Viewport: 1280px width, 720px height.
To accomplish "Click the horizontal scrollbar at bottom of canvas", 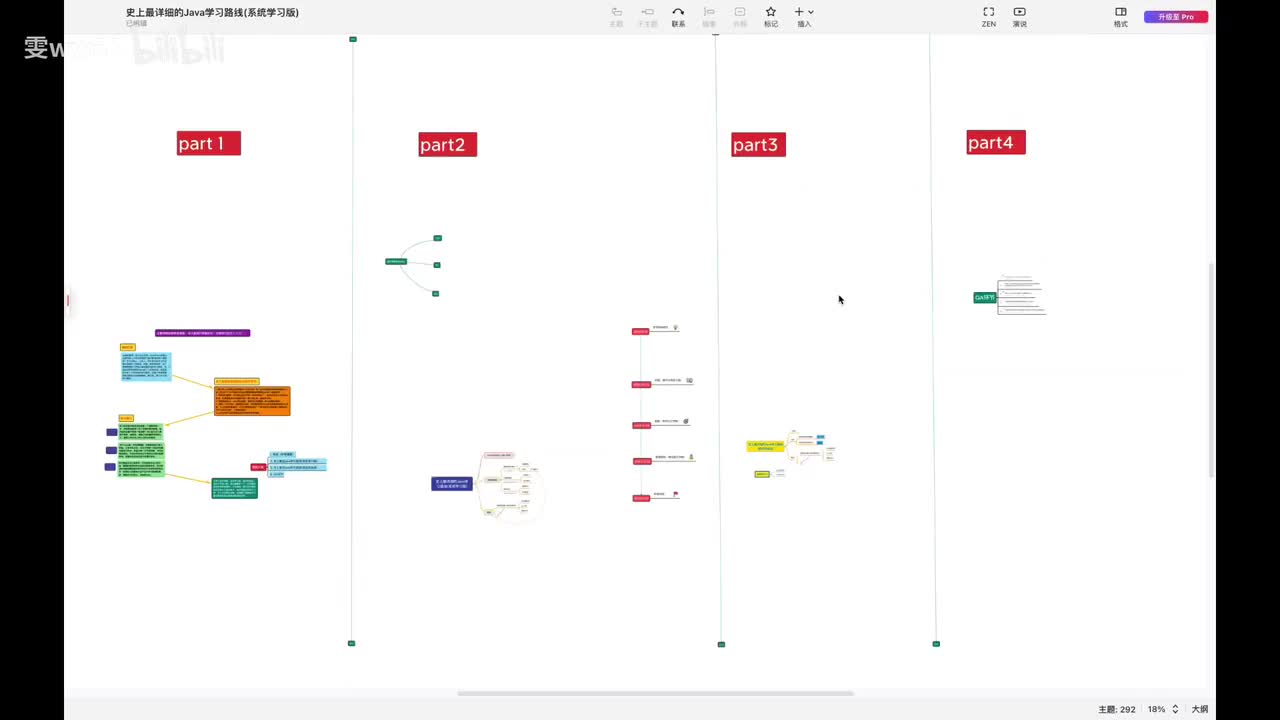I will coord(655,693).
